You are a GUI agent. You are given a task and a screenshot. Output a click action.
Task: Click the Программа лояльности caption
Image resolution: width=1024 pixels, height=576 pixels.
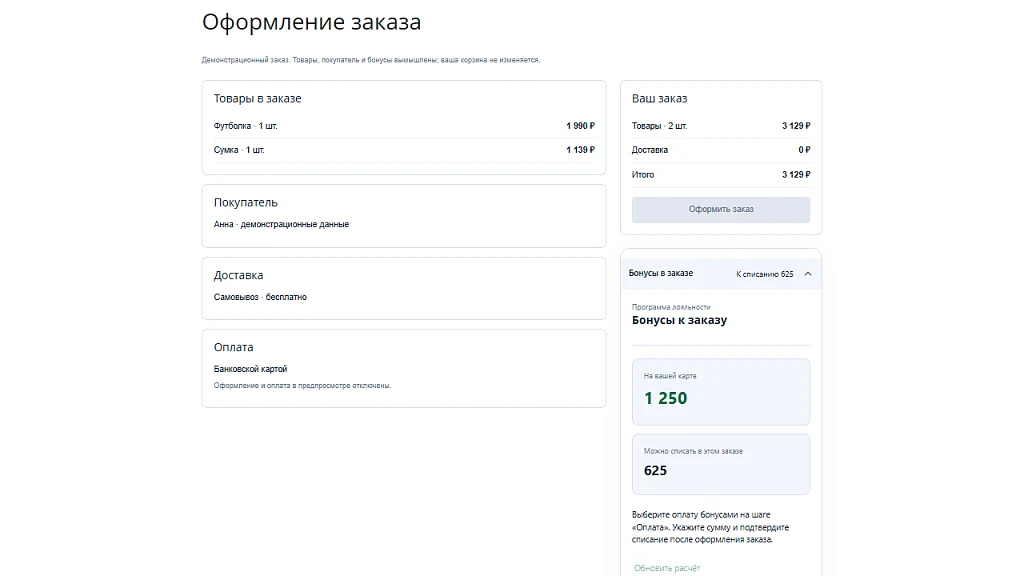point(671,307)
